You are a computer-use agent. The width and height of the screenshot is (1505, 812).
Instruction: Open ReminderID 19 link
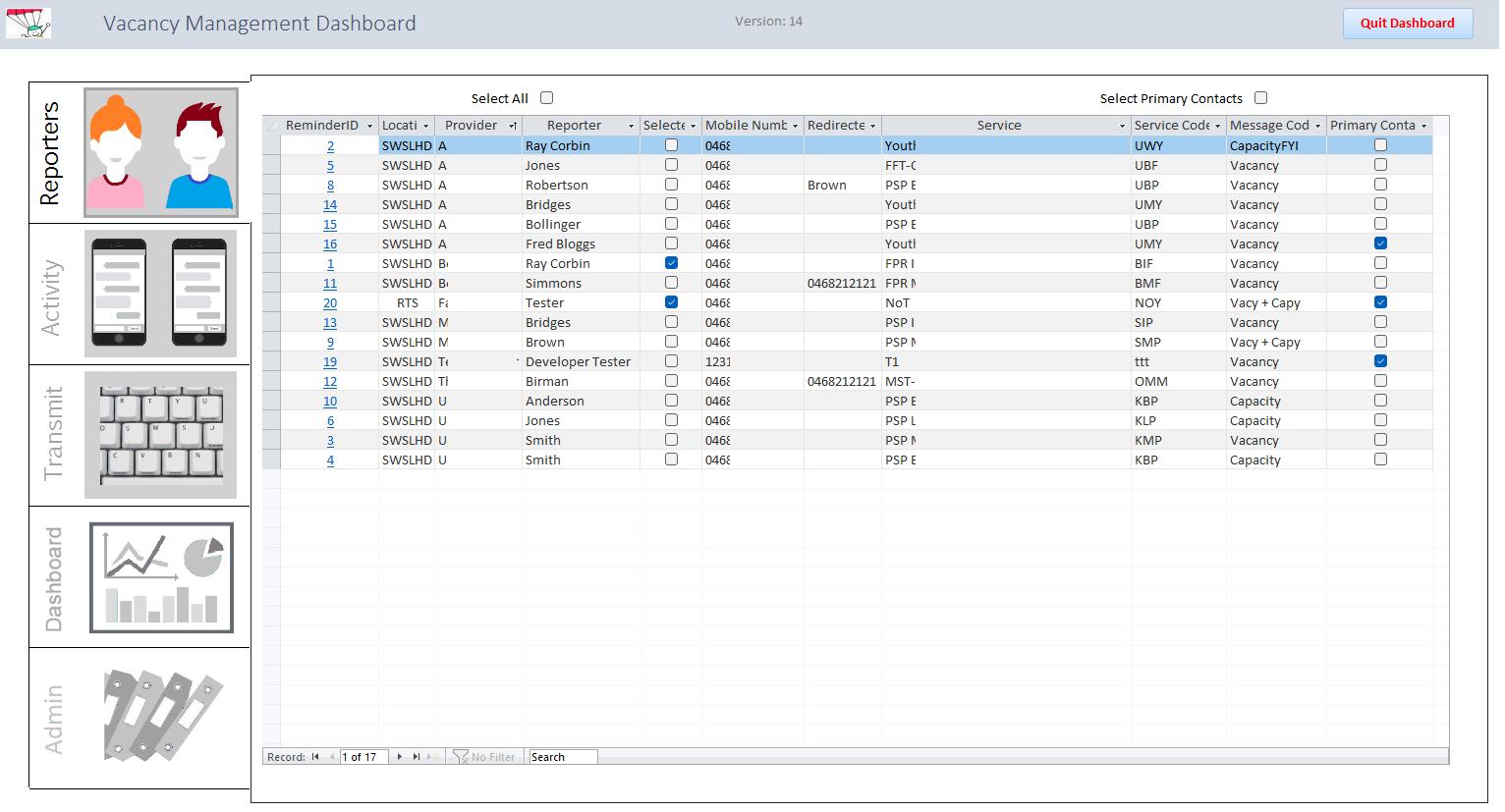[x=330, y=361]
